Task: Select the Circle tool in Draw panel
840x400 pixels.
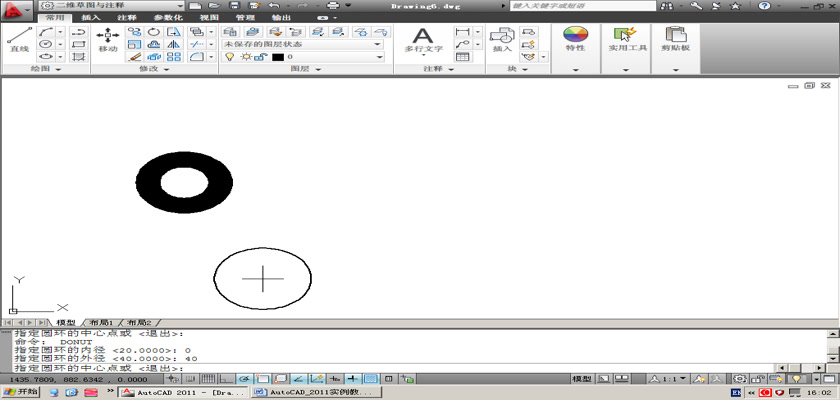Action: [46, 44]
